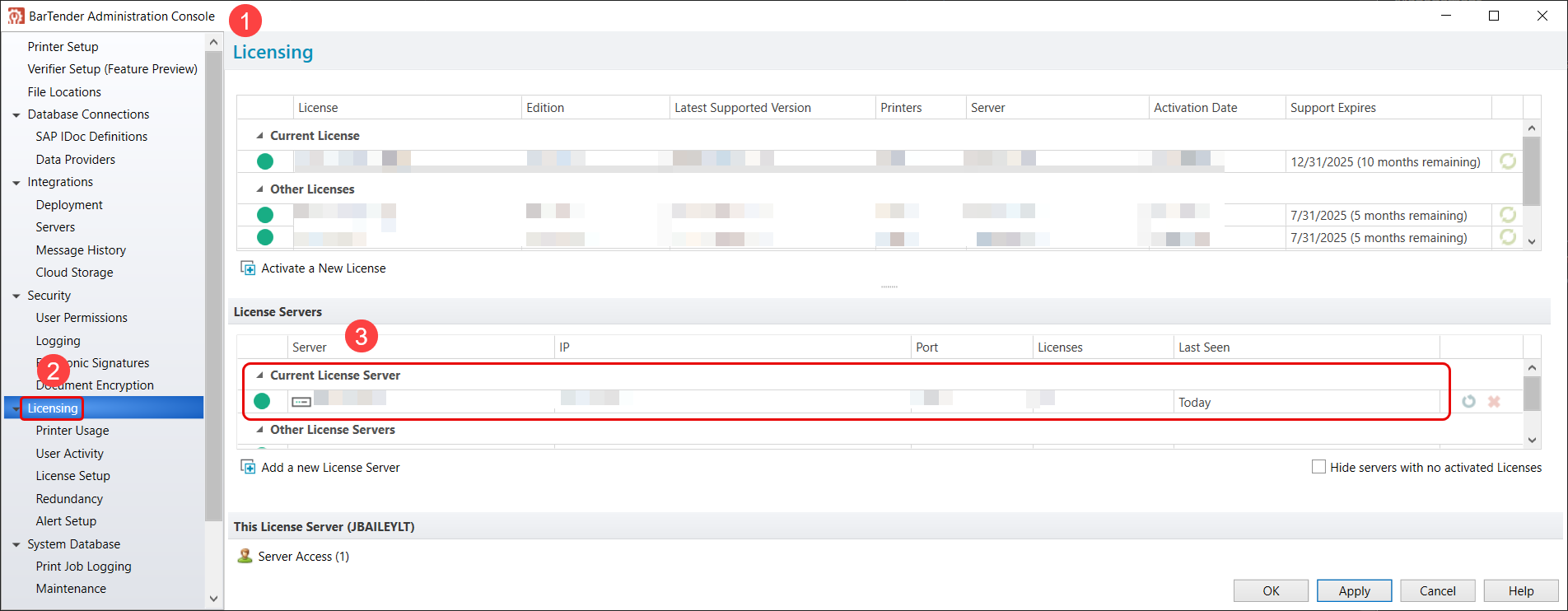Select Data Providers
Screen dimensions: 1568x611
click(x=76, y=160)
